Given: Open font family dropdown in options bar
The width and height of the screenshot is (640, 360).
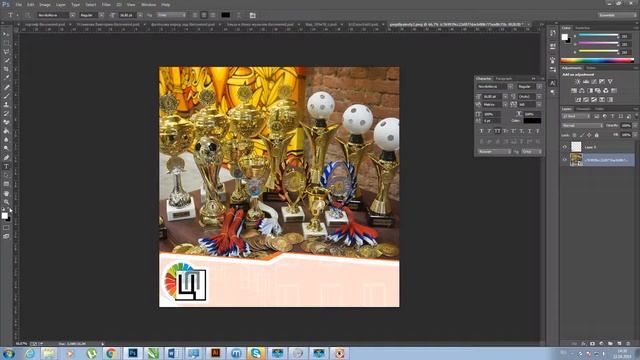Looking at the screenshot, I should click(x=72, y=15).
